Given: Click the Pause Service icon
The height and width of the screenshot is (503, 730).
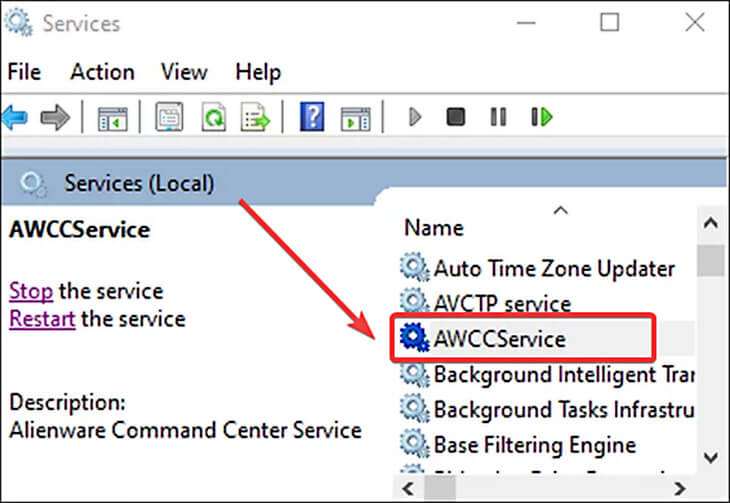Looking at the screenshot, I should [x=498, y=117].
